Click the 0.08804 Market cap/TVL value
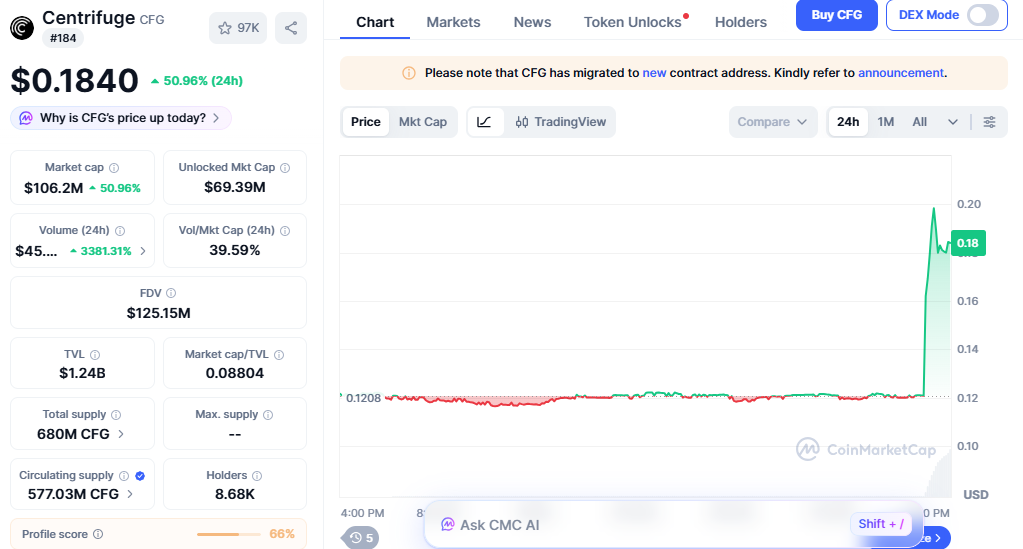The image size is (1023, 549). point(235,373)
